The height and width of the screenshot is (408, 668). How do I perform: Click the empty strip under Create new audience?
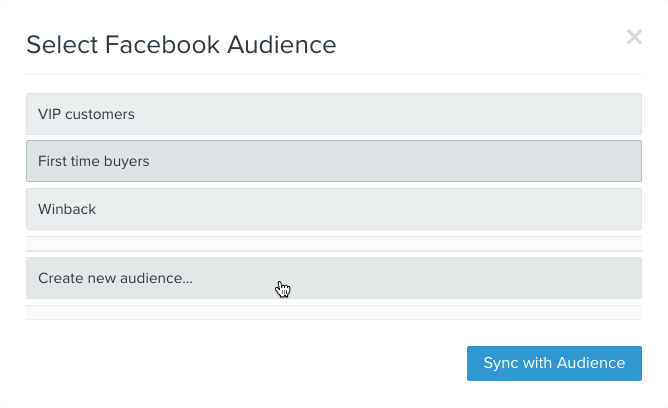point(333,313)
